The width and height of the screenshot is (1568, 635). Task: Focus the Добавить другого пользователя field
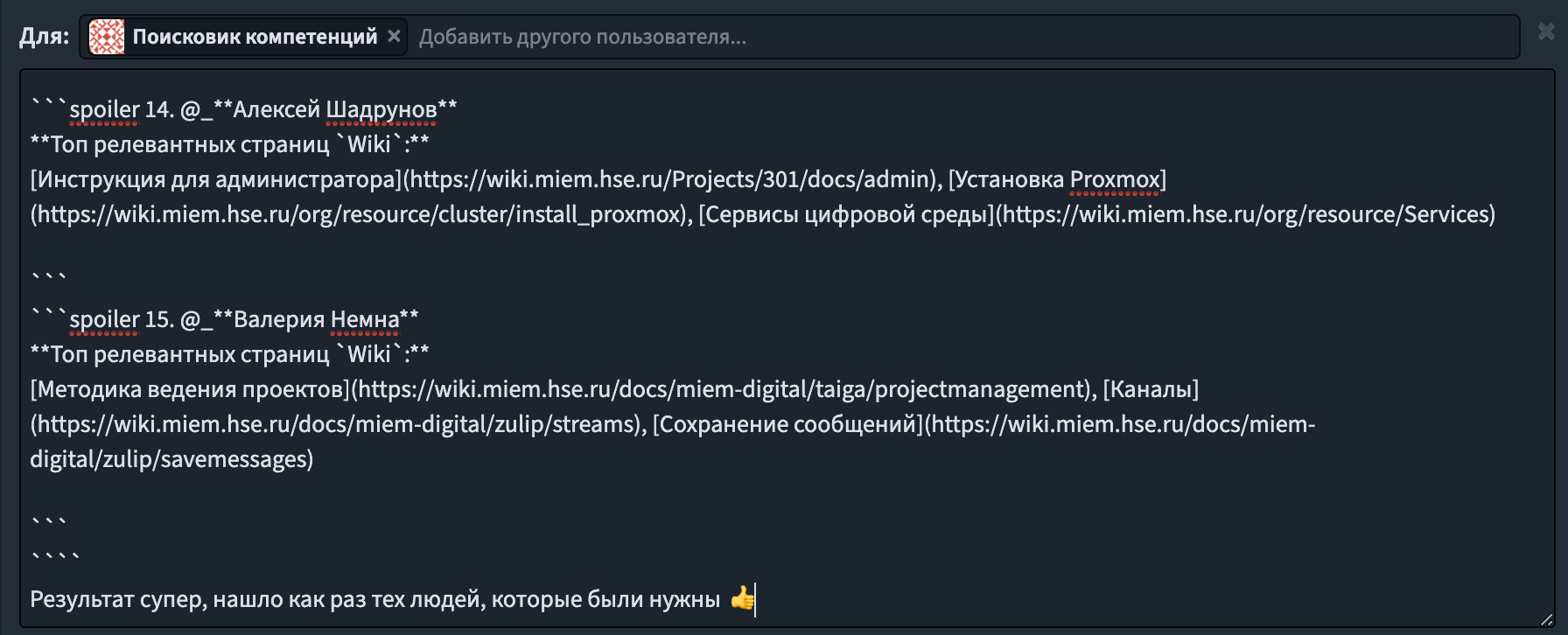click(962, 37)
